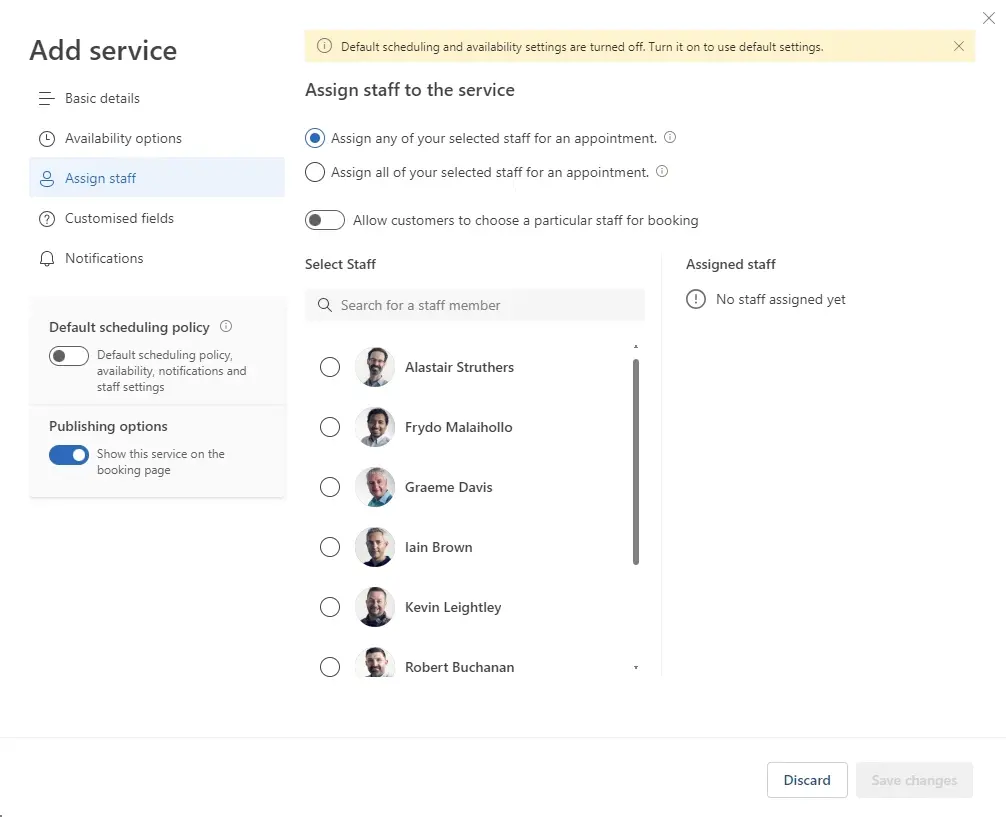Open the Basic details section

tap(102, 98)
